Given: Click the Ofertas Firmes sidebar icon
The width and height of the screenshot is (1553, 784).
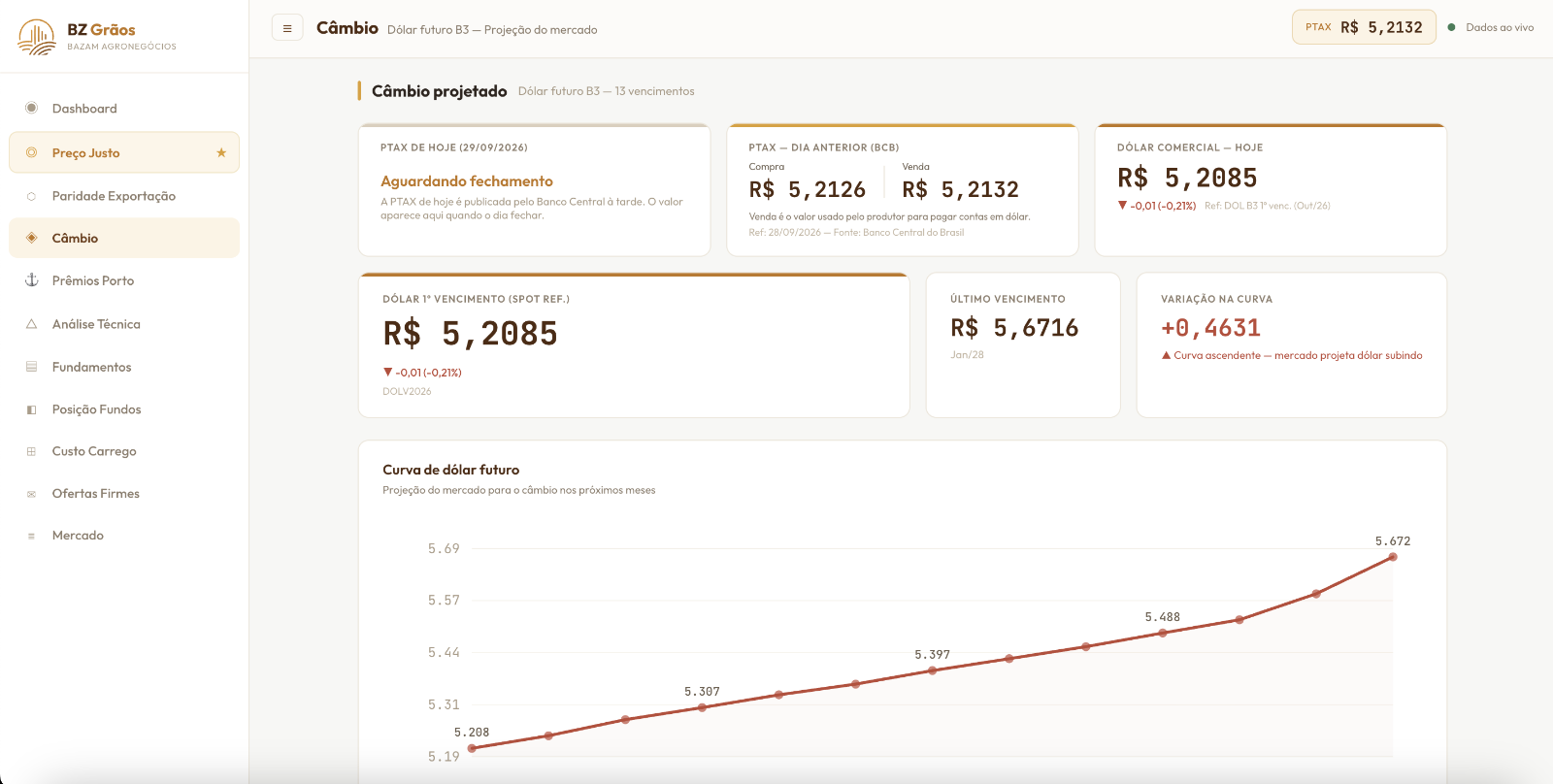Looking at the screenshot, I should point(31,494).
